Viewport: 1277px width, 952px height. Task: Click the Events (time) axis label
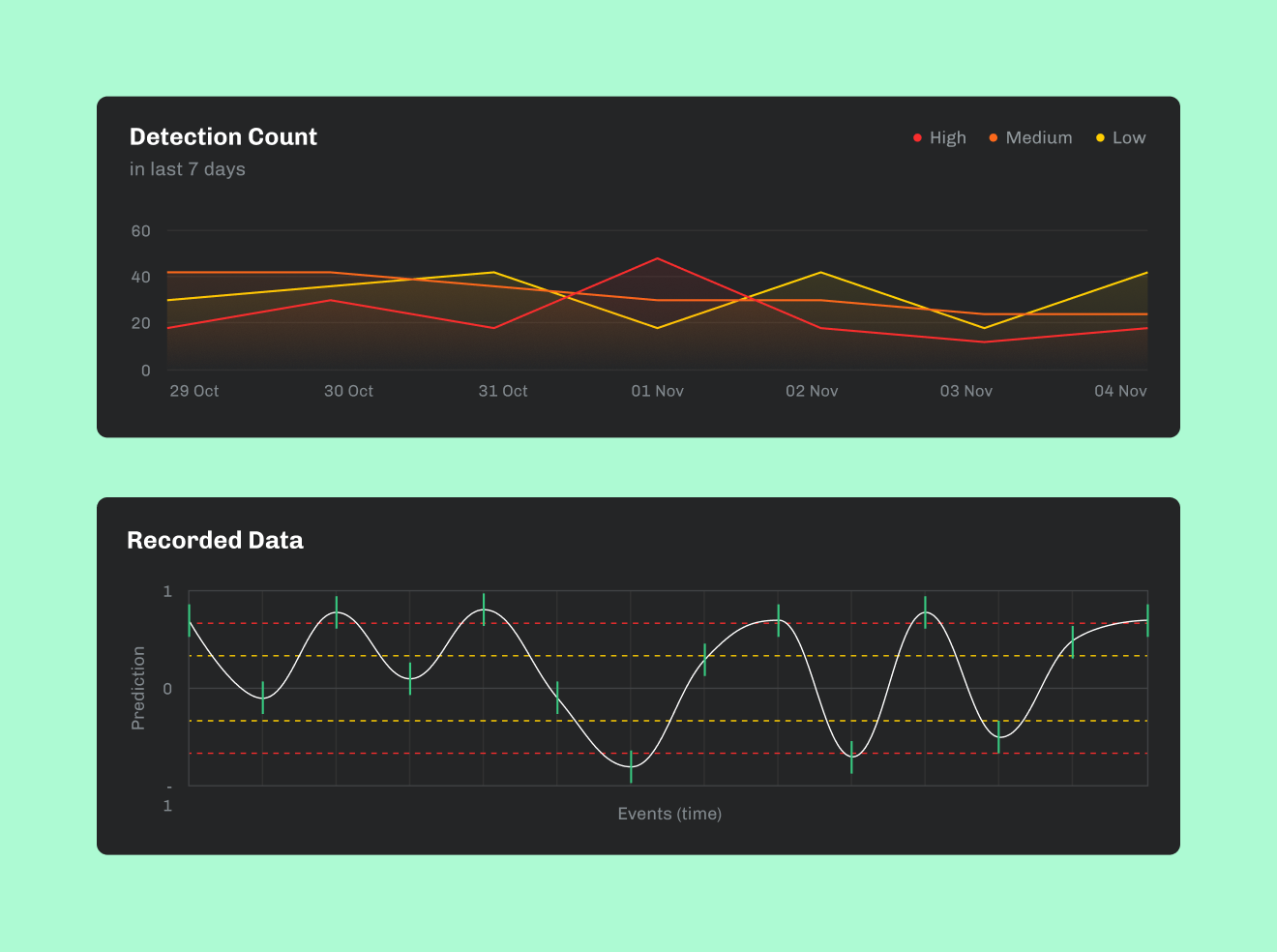(x=669, y=814)
